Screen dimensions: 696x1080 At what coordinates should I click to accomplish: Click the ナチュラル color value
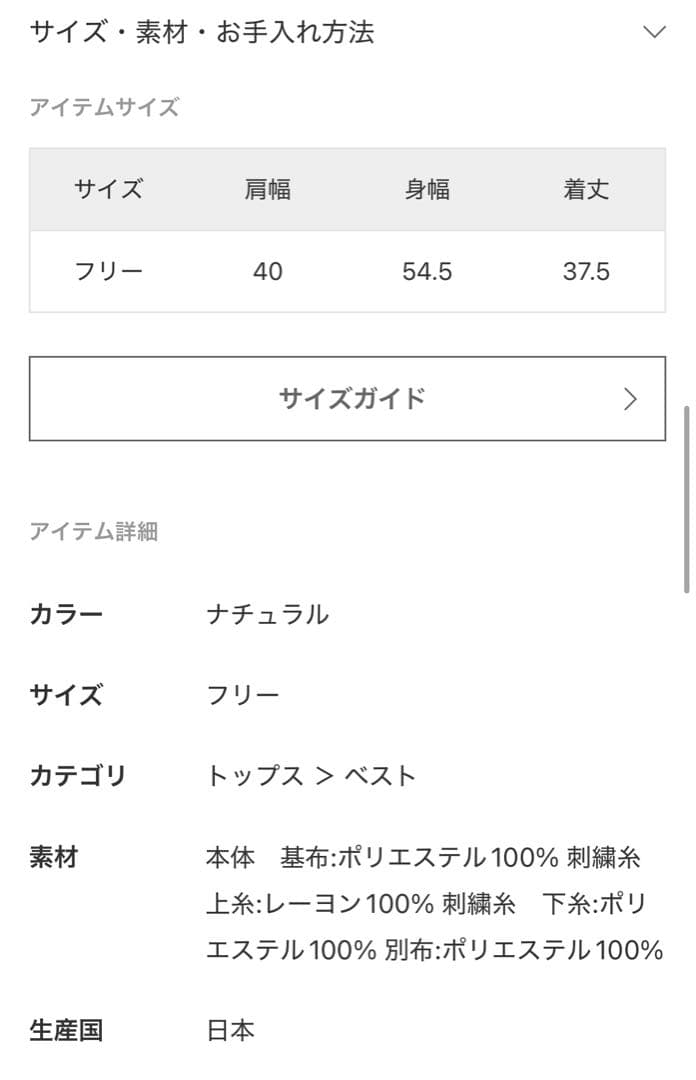coord(267,614)
